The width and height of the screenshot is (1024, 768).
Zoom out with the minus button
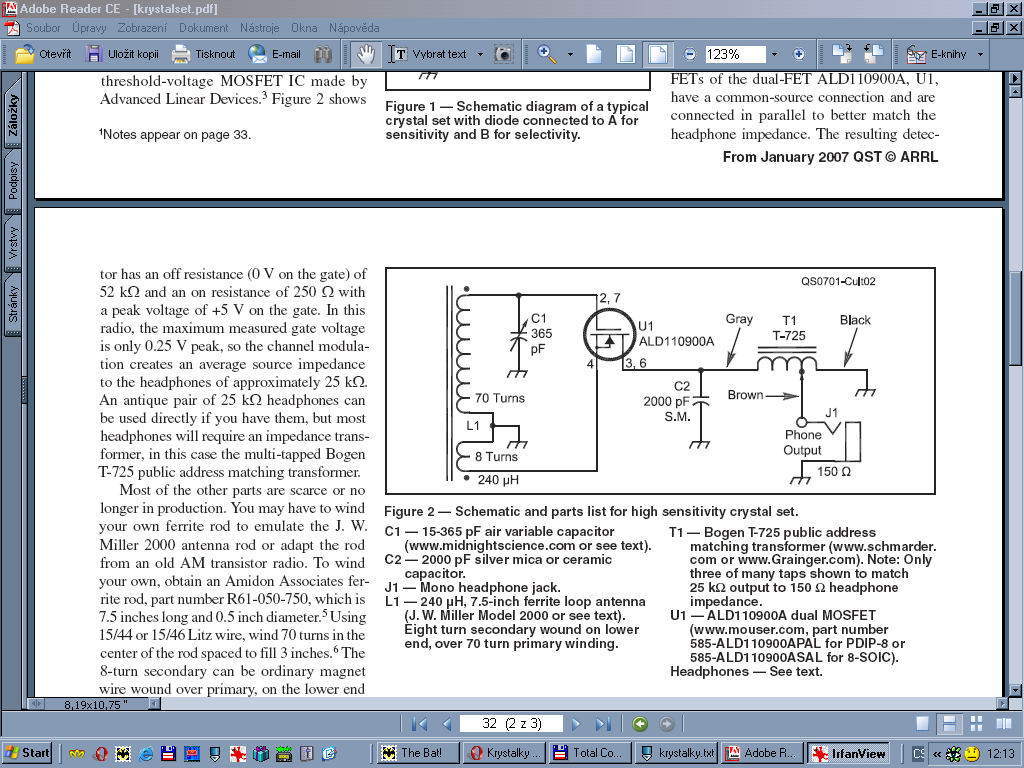(690, 54)
